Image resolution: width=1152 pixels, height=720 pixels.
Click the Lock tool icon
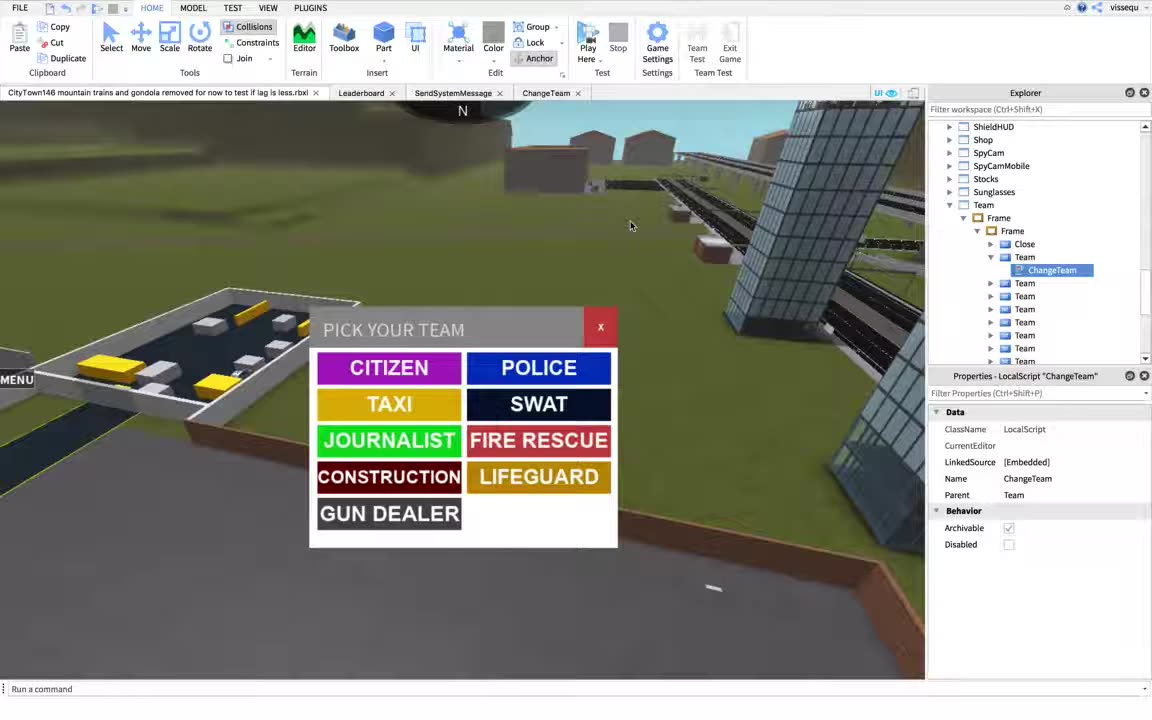pos(519,43)
